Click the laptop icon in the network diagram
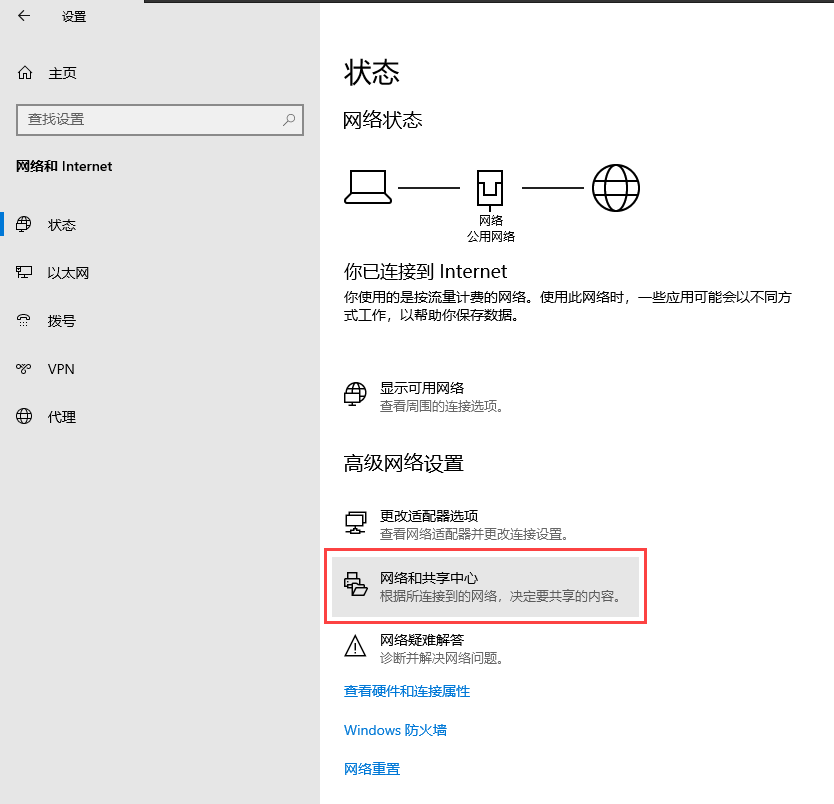 click(x=367, y=187)
